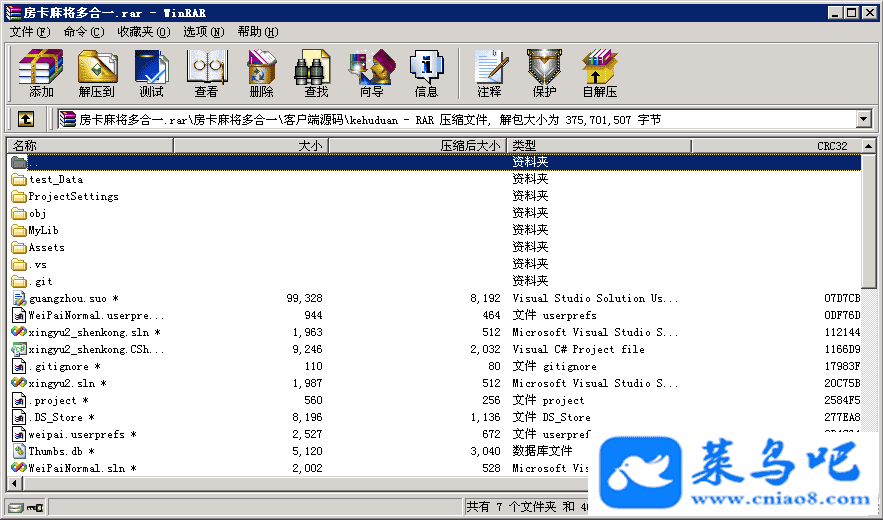Launch the Find (查找) binoculars tool
Image resolution: width=883 pixels, height=520 pixels.
coord(316,73)
